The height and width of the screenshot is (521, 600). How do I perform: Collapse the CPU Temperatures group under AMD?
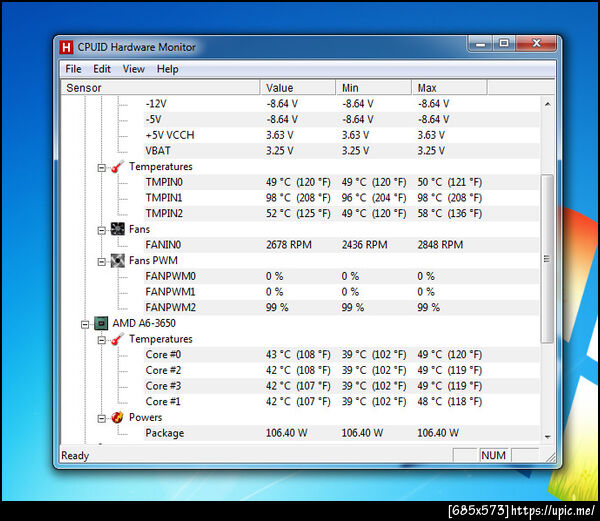pos(101,340)
